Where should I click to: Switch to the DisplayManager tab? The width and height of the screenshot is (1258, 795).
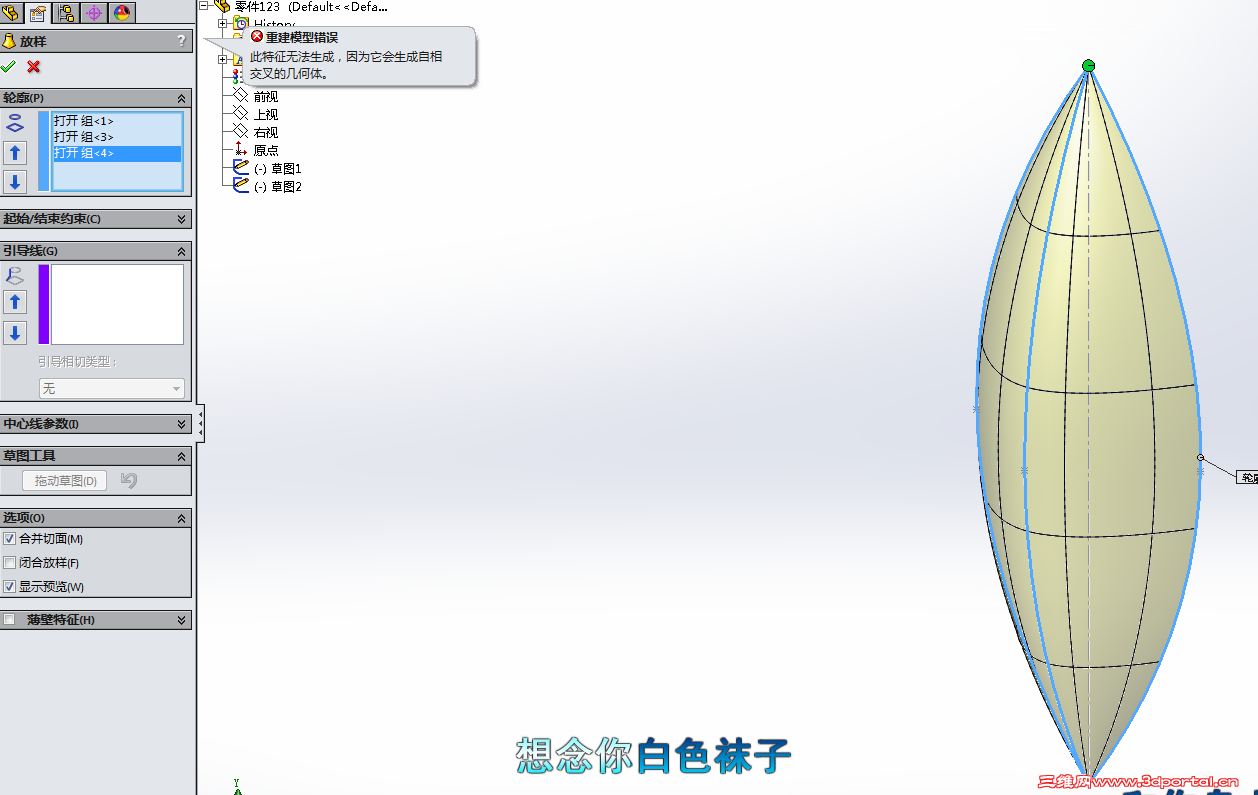[122, 13]
